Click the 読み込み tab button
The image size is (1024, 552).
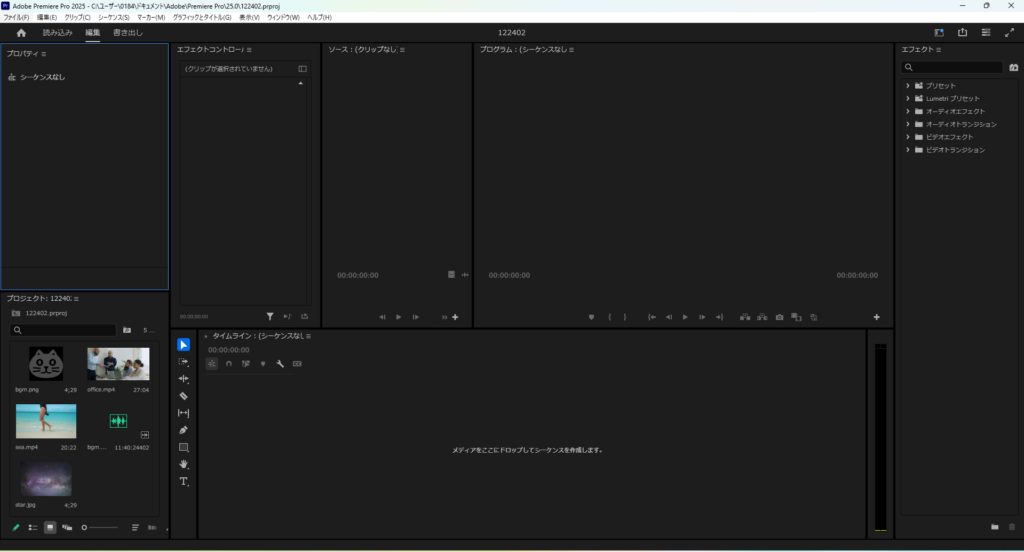coord(57,32)
